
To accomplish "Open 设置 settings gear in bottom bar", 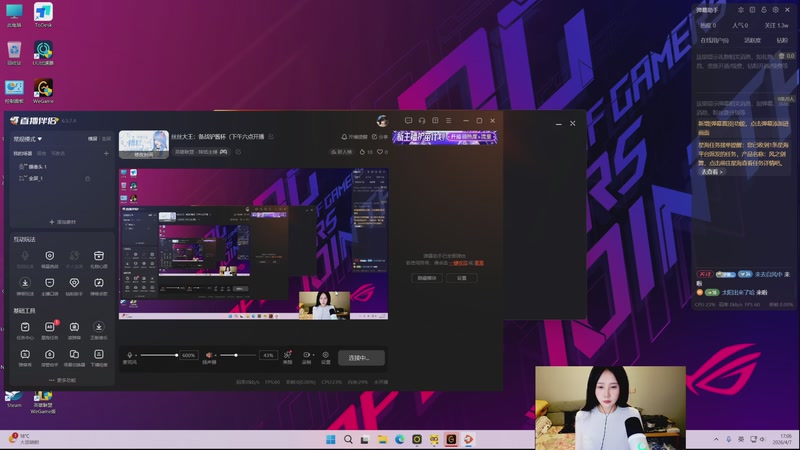I will coord(326,357).
